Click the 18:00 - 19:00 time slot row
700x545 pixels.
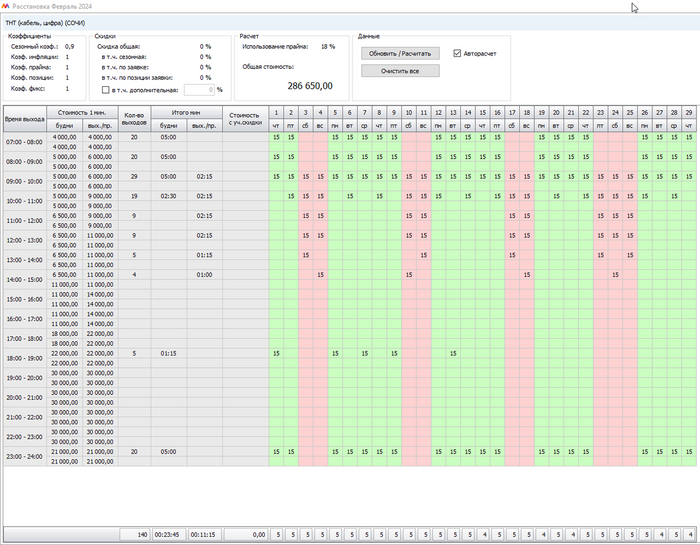pos(24,358)
